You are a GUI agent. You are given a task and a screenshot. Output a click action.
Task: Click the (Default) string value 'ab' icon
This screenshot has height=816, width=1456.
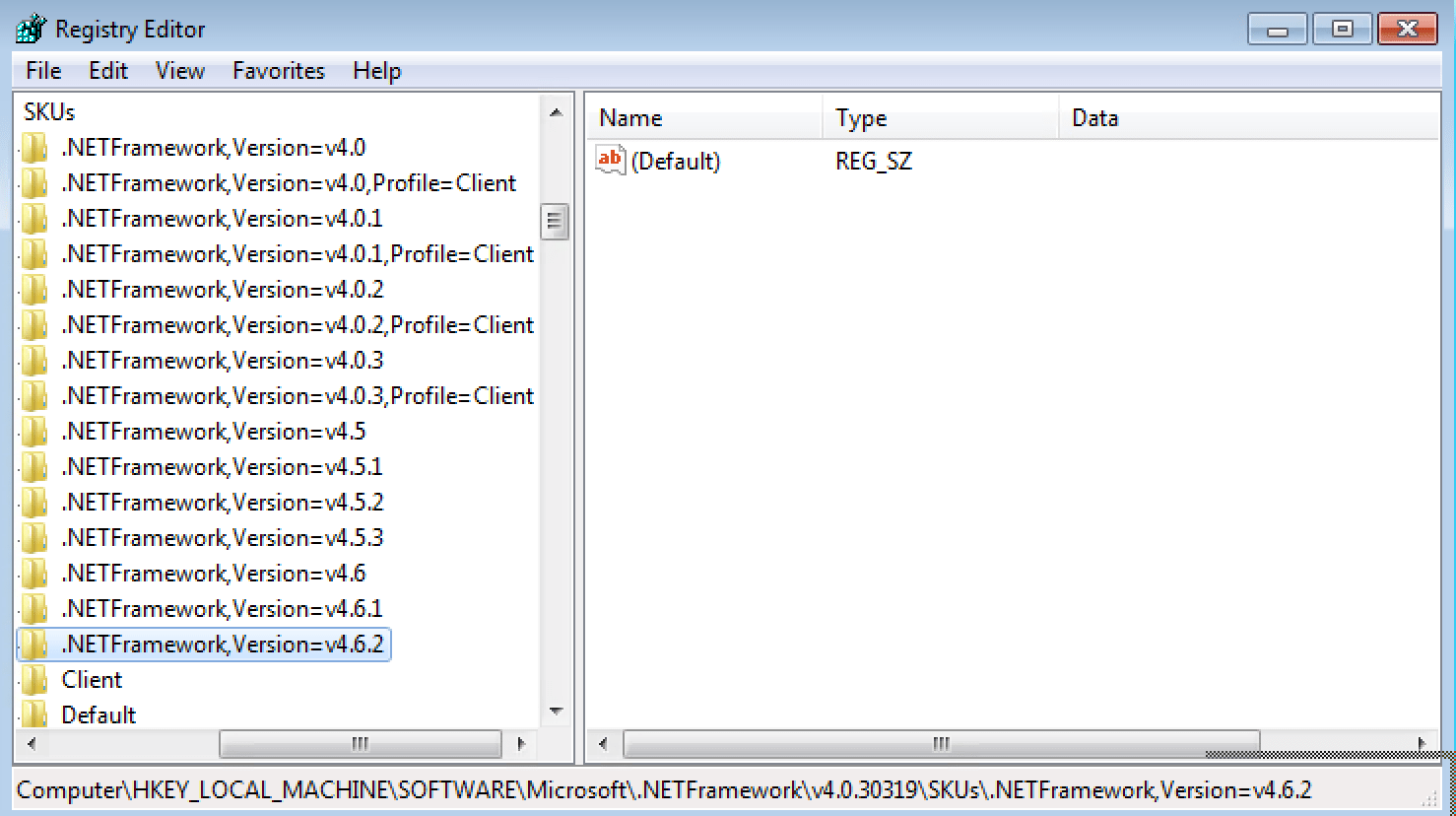point(610,160)
